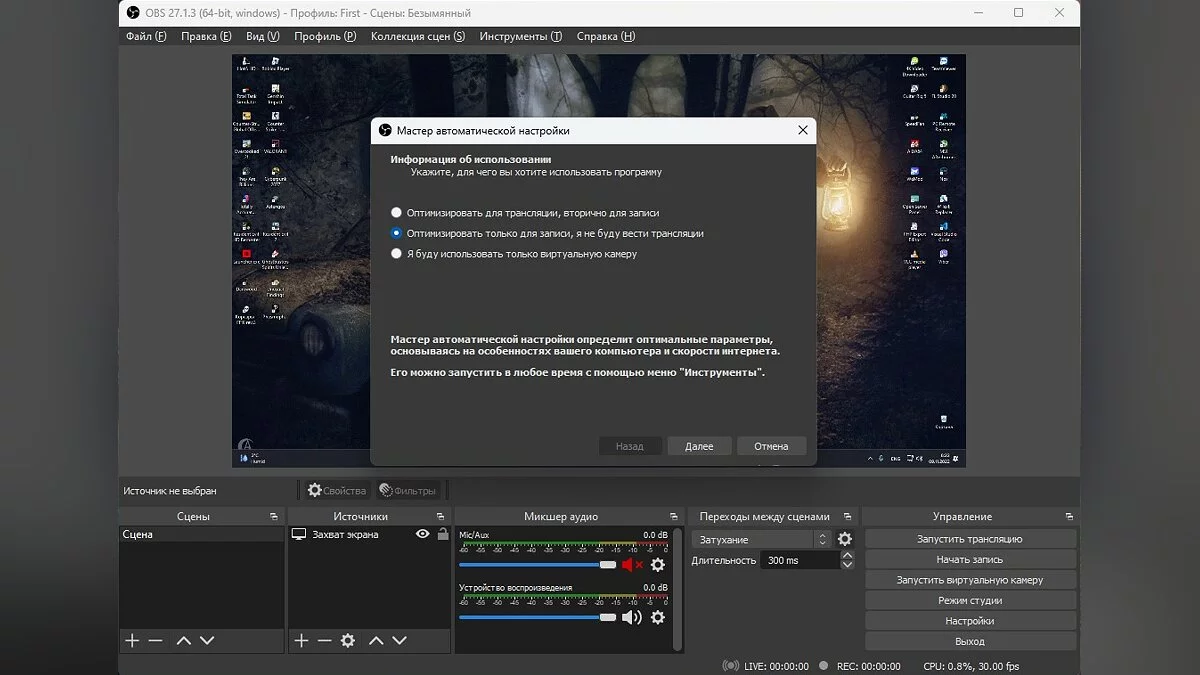The image size is (1200, 675).
Task: Move source up in Источники panel
Action: coord(376,640)
